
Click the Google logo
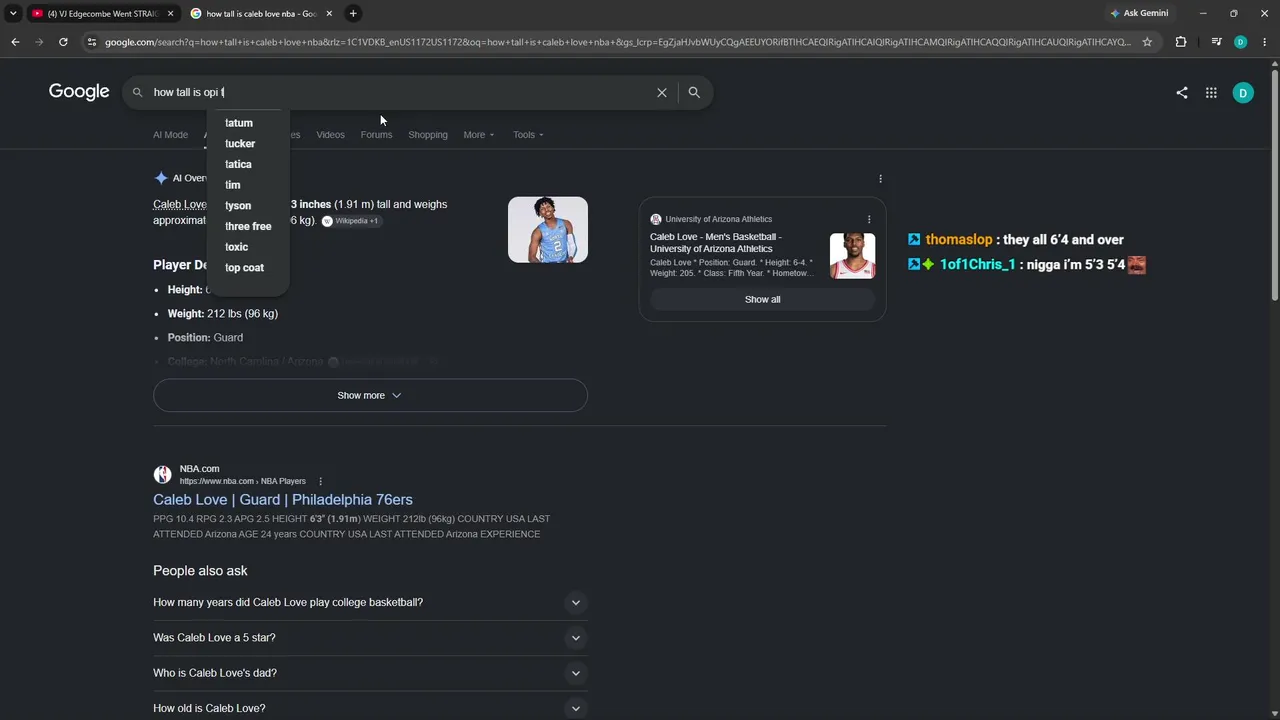(x=79, y=92)
